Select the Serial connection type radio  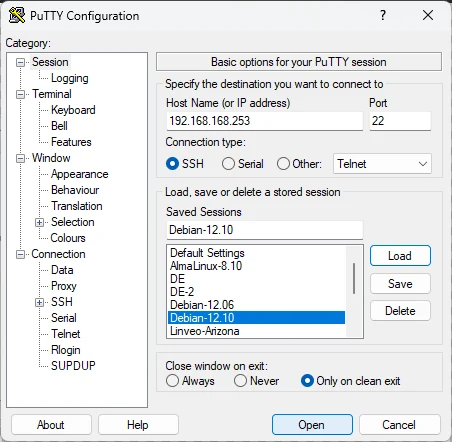coord(228,164)
